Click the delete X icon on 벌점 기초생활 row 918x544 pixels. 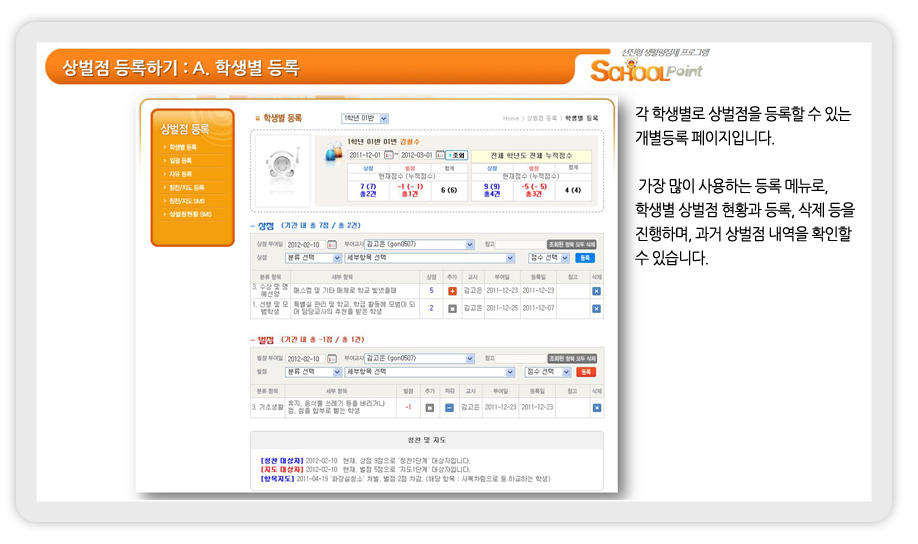click(596, 407)
